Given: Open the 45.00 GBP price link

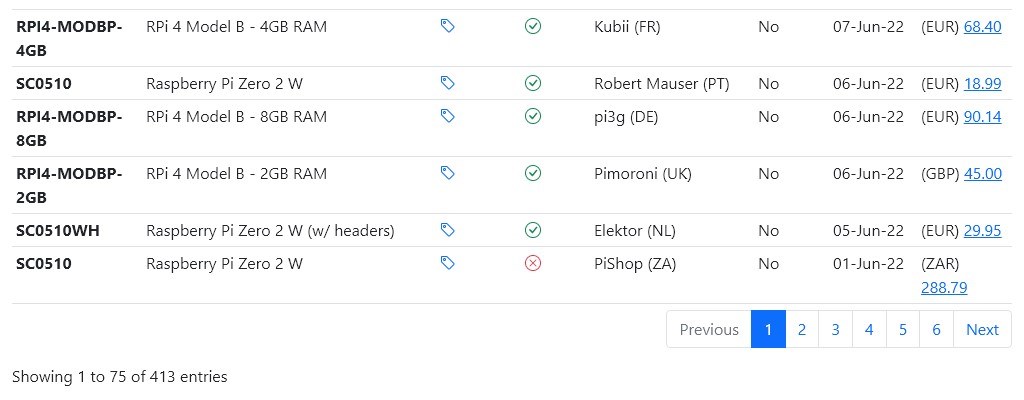Looking at the screenshot, I should tap(982, 174).
